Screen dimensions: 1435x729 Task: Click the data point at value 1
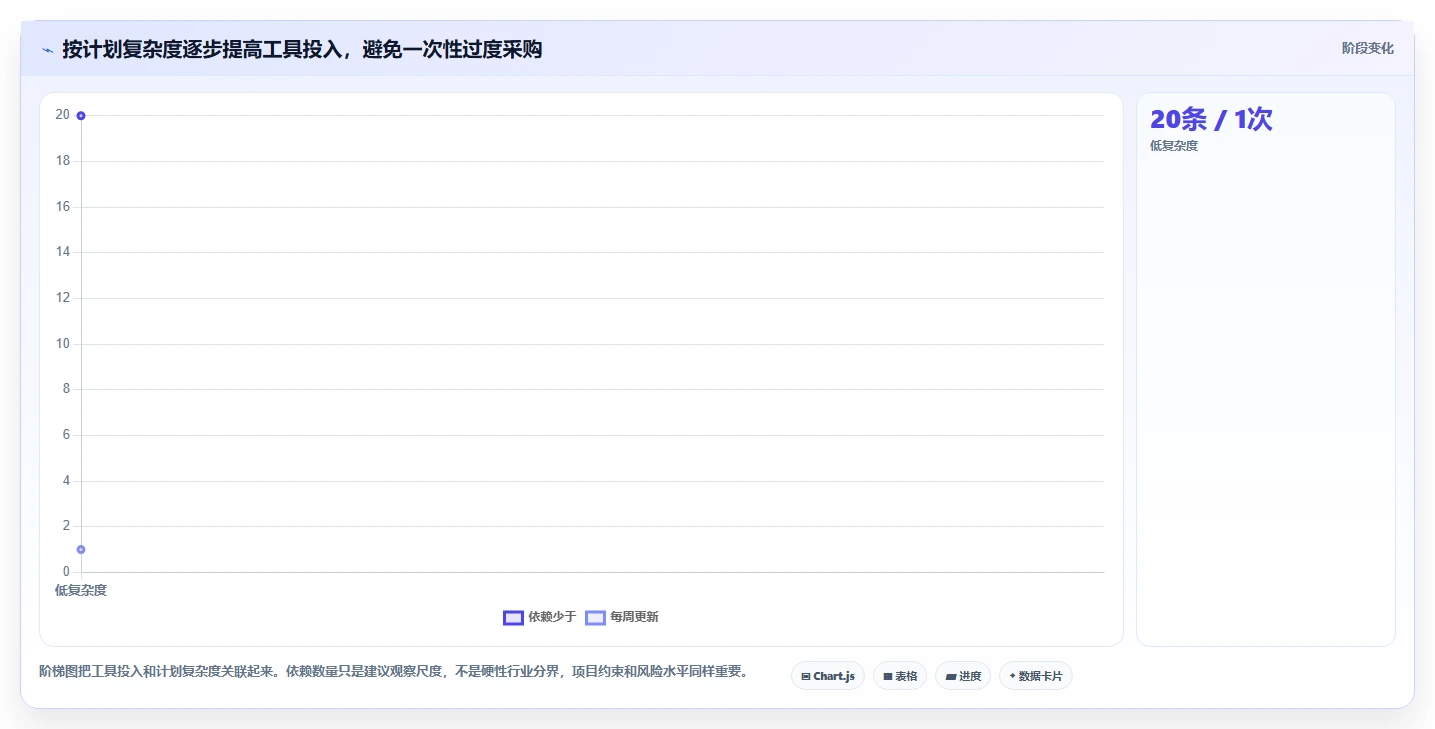coord(81,549)
